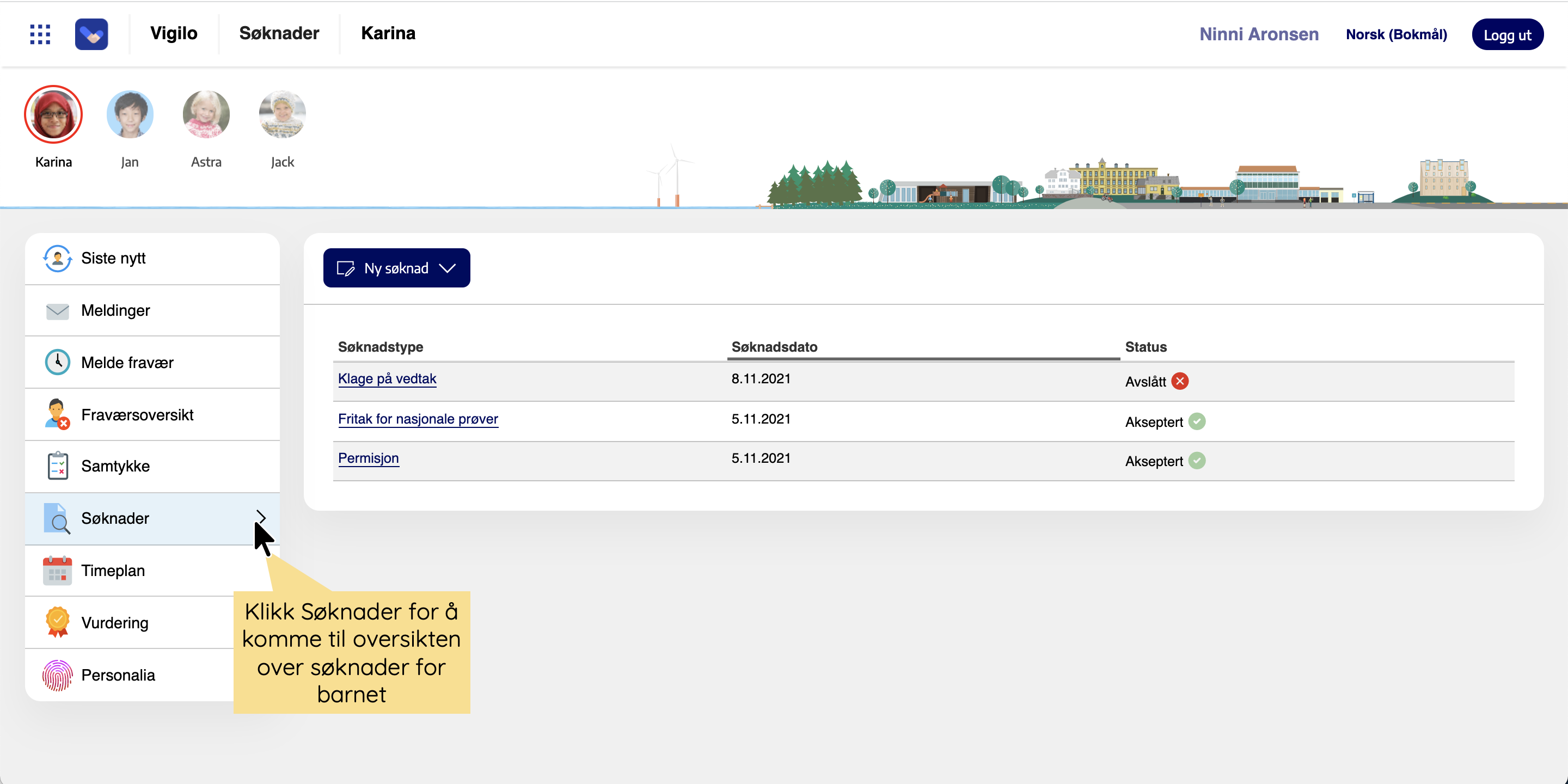
Task: Click the Siste nytt person icon
Action: pyautogui.click(x=57, y=259)
